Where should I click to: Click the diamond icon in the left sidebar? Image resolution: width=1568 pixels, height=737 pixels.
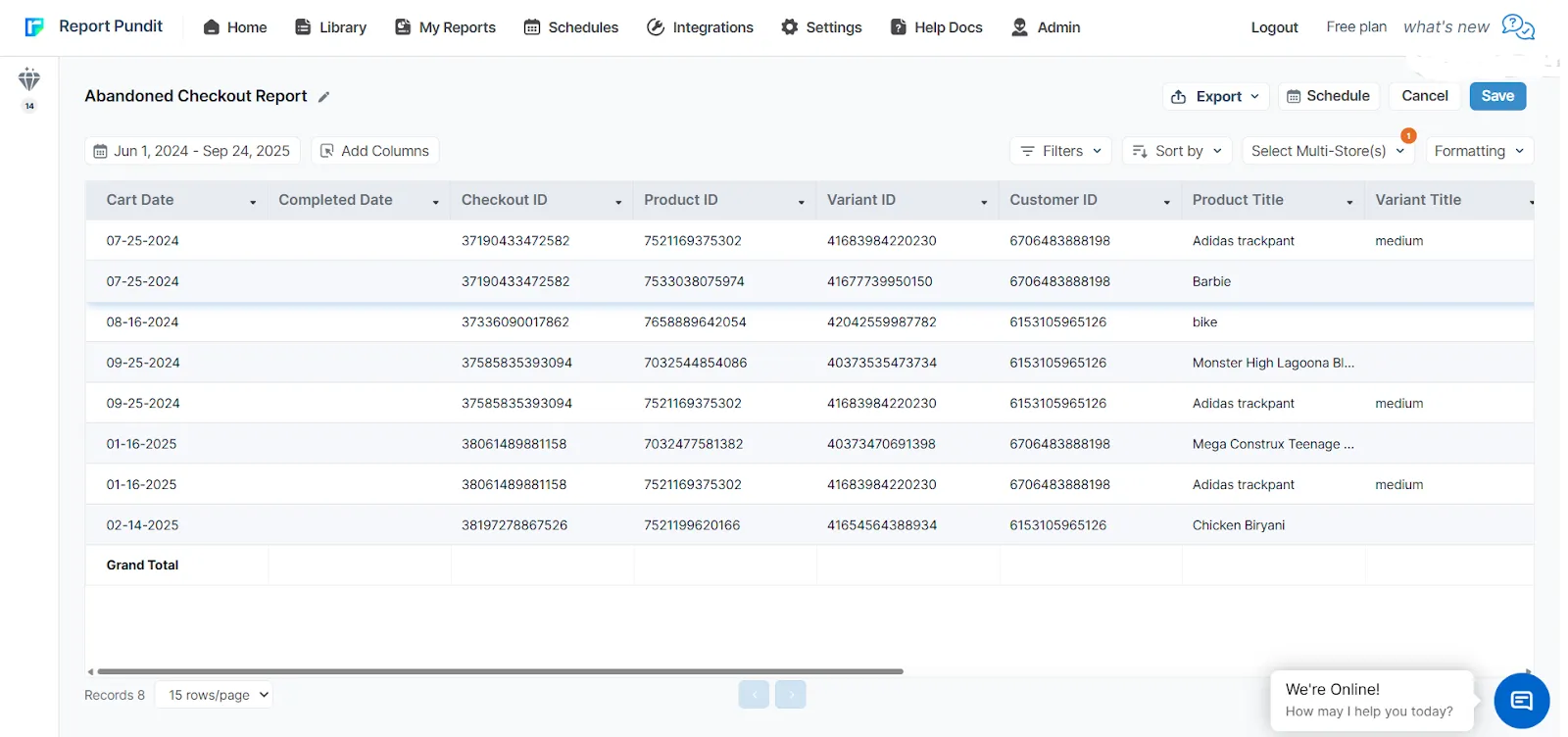29,79
